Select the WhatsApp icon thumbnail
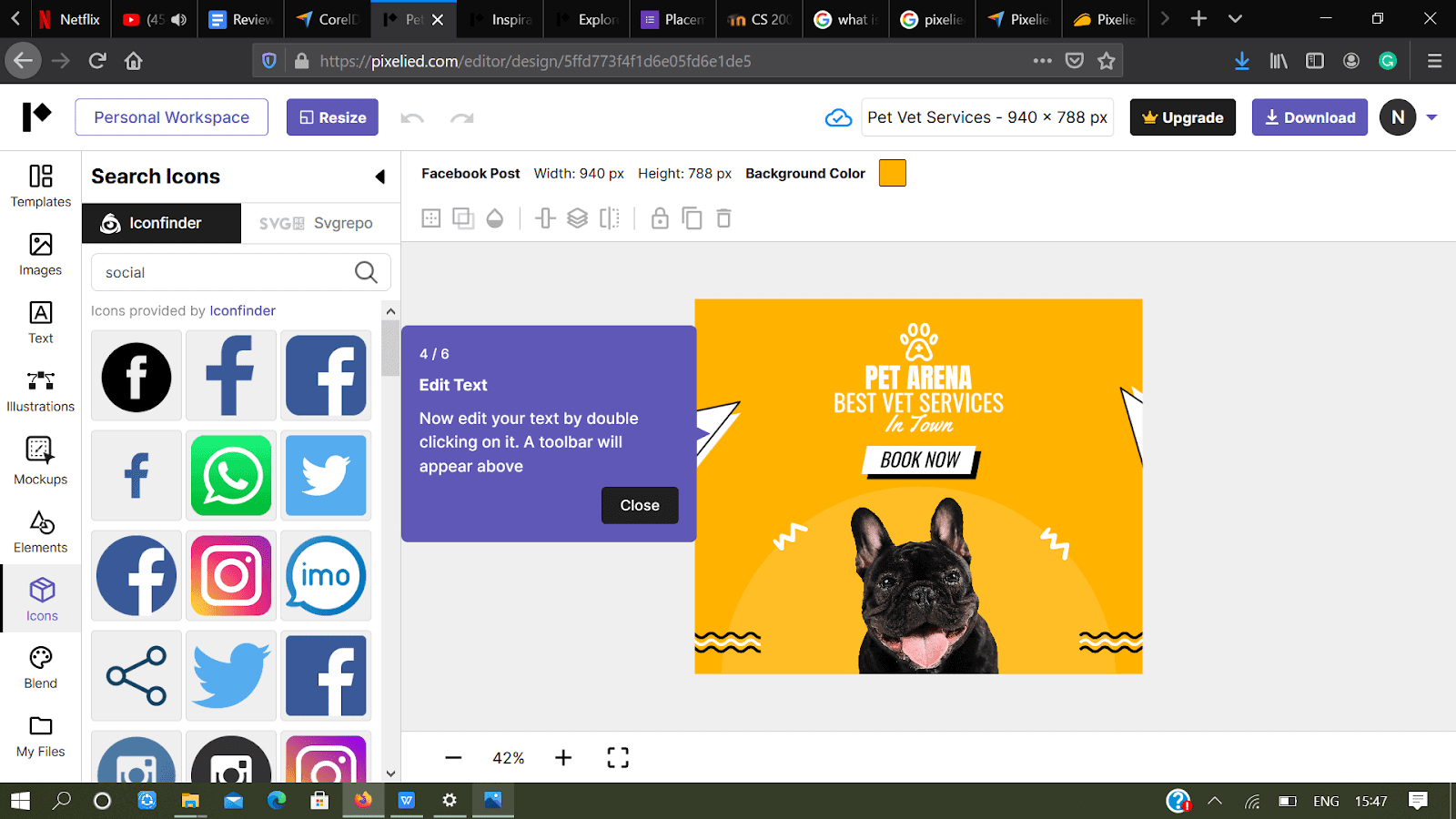 pyautogui.click(x=230, y=475)
